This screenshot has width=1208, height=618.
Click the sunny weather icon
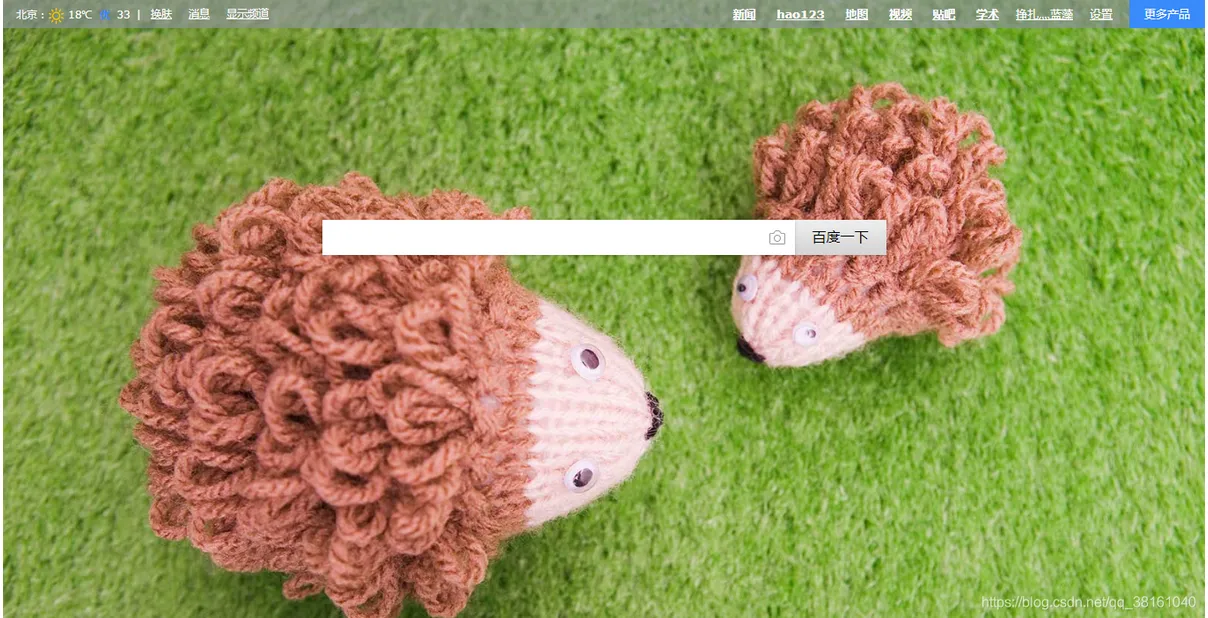click(x=56, y=15)
